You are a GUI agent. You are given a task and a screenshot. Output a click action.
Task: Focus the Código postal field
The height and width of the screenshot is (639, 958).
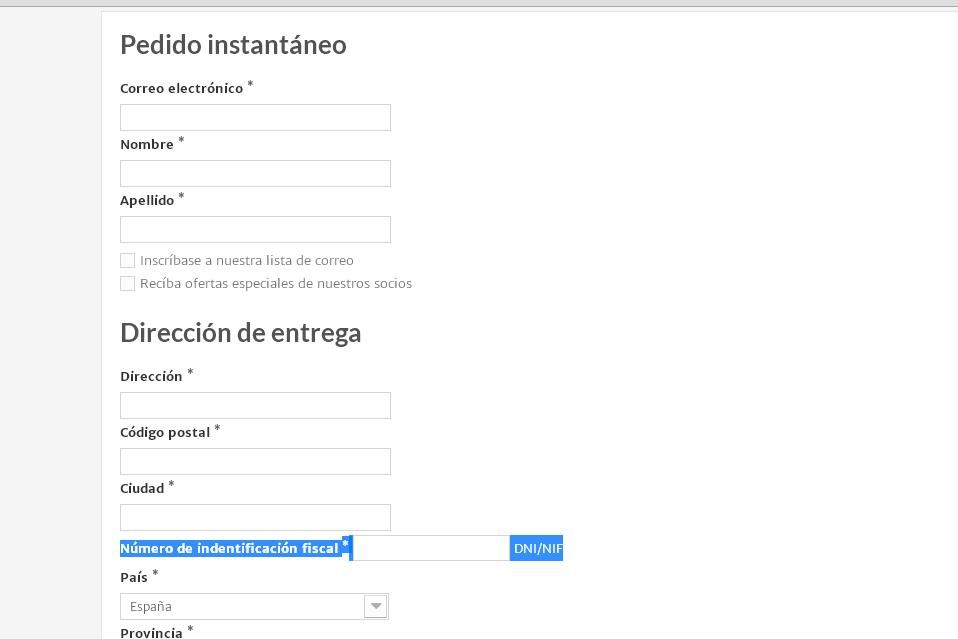click(x=255, y=462)
